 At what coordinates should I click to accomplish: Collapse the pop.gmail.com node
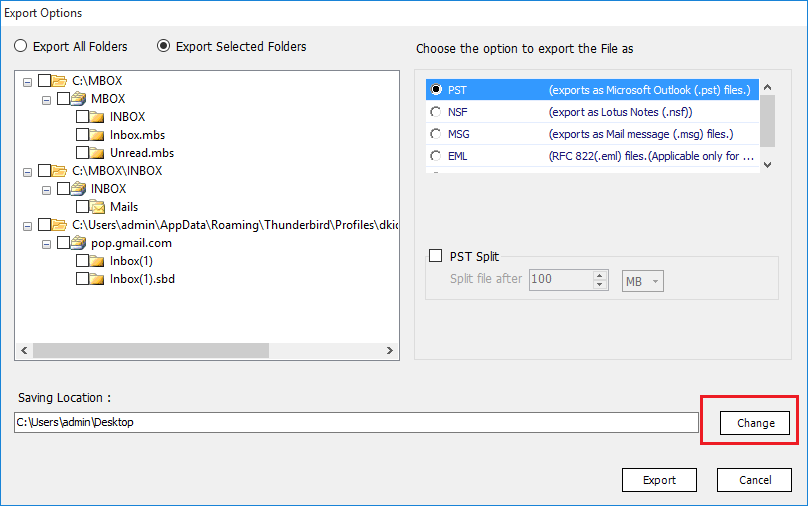(46, 244)
